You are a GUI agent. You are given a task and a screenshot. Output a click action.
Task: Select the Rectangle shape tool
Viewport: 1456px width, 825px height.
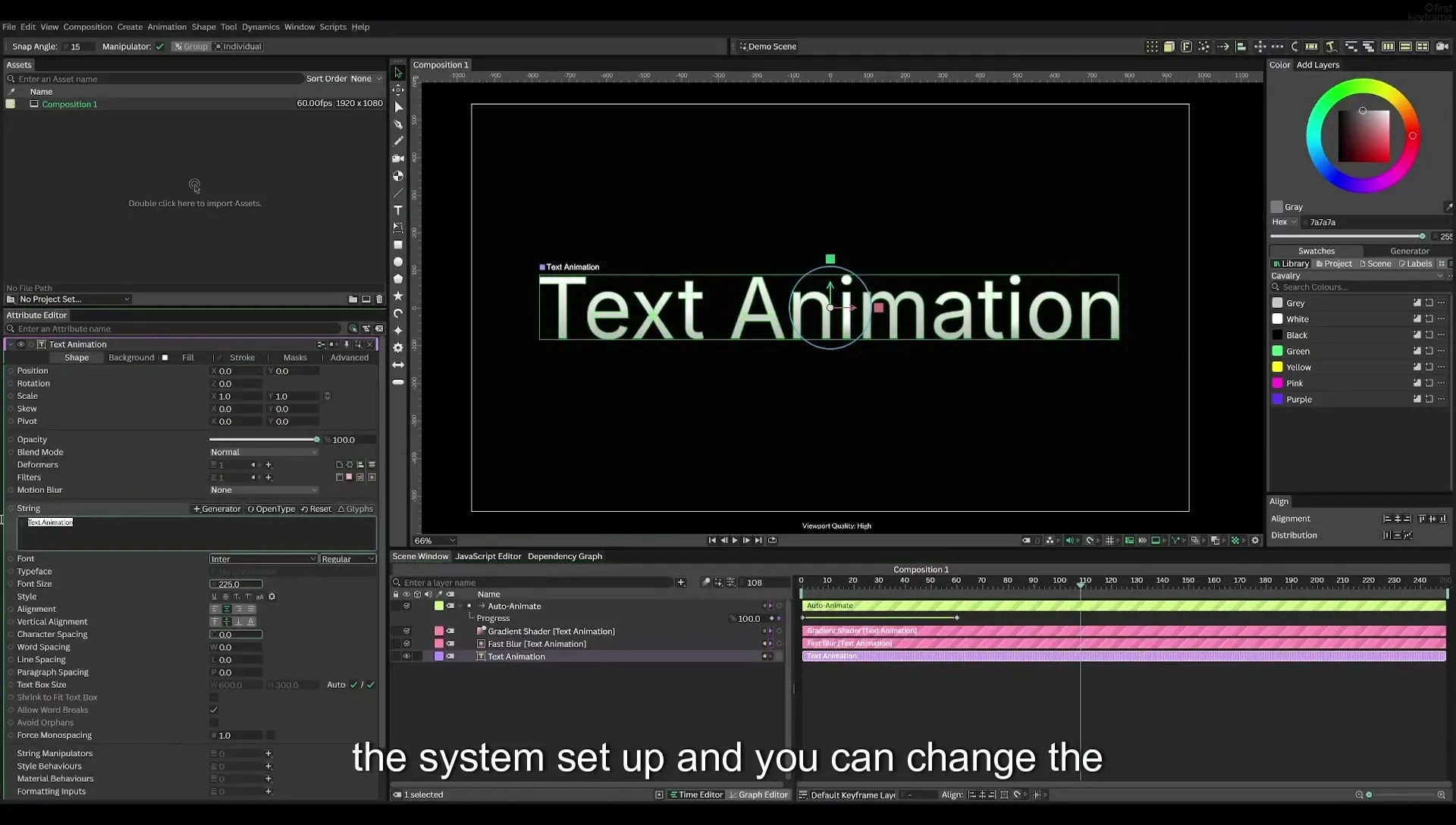pos(398,245)
